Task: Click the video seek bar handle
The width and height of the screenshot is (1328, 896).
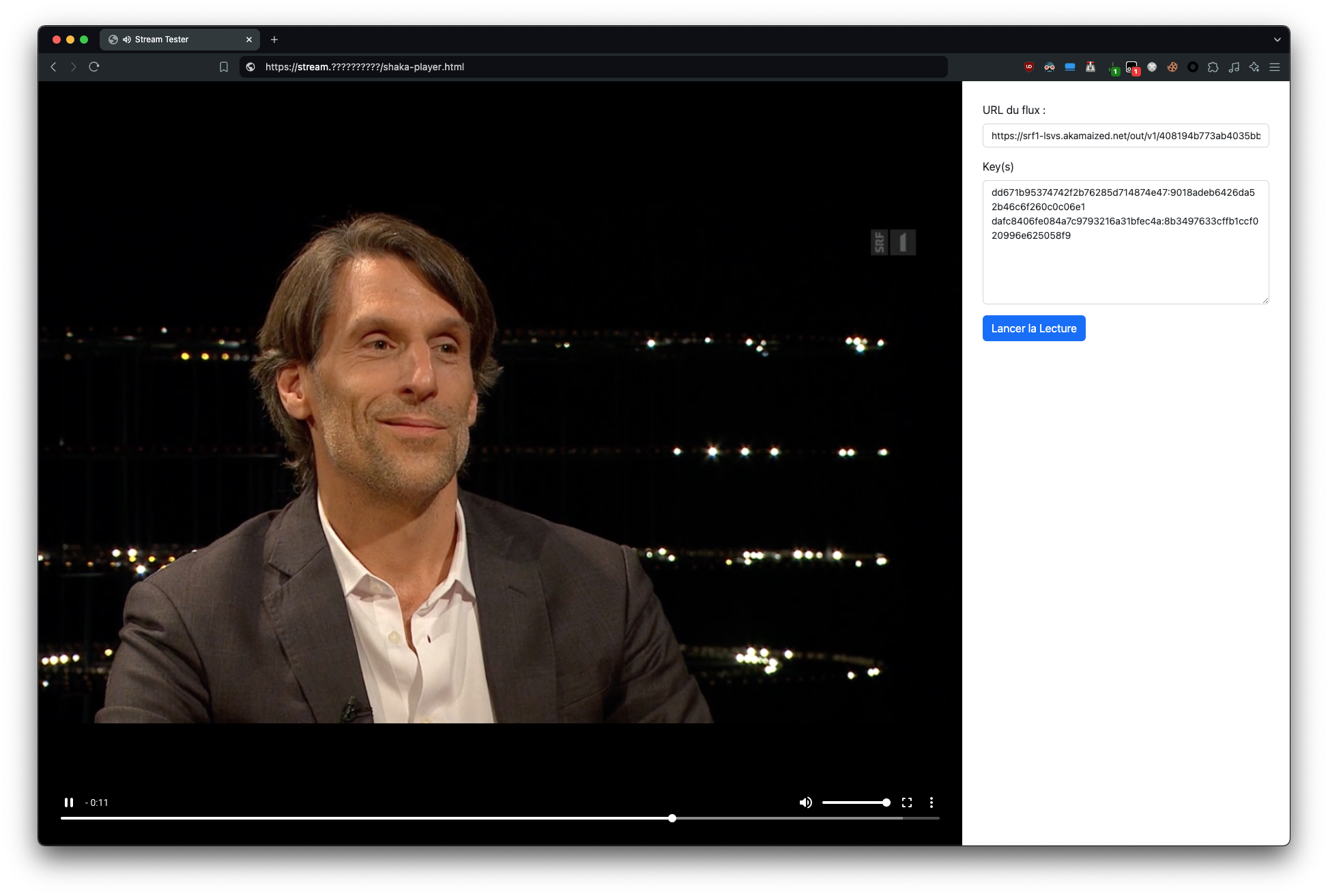Action: [x=672, y=818]
